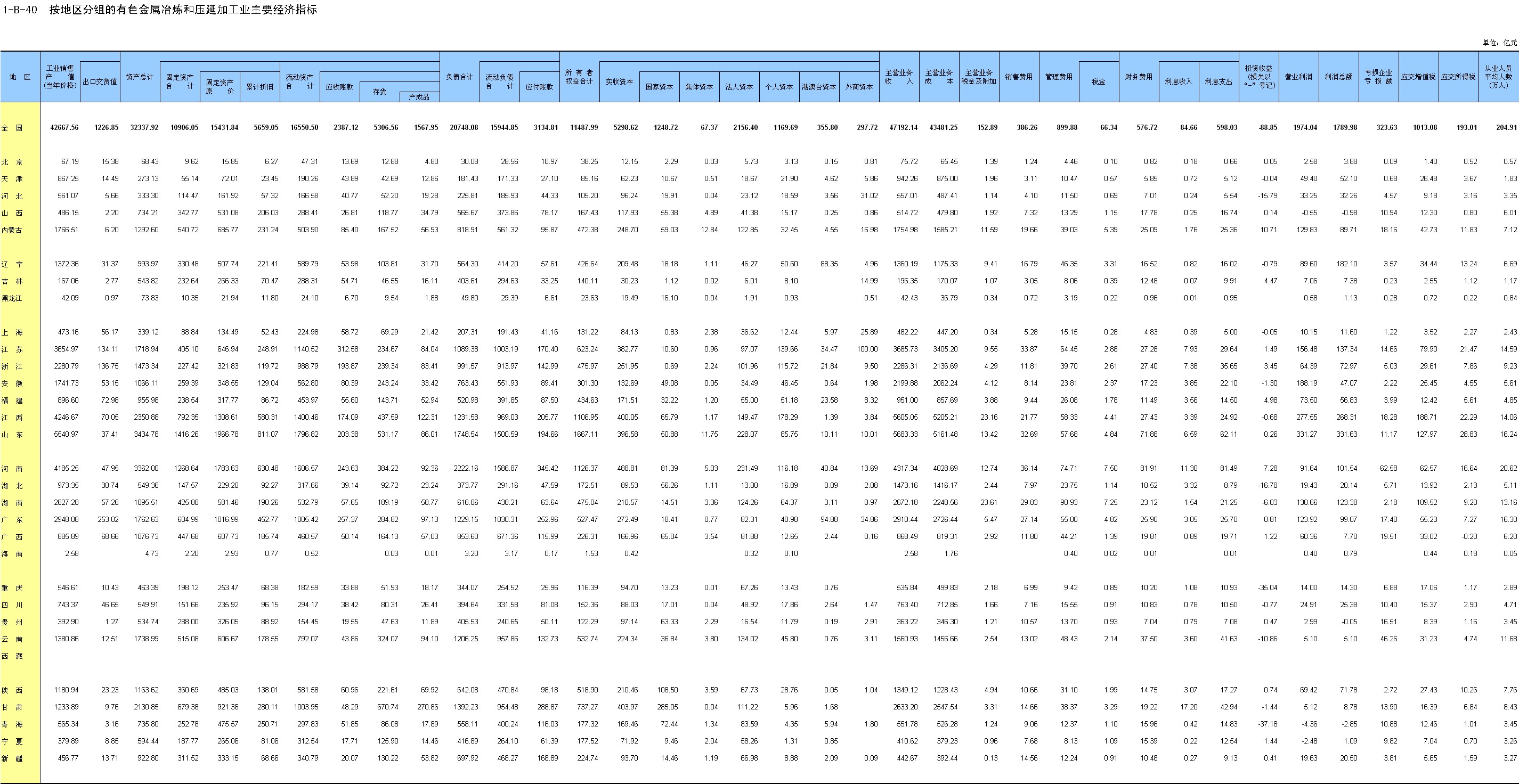
Task: Select the '应交所得税' column header
Action: 1459,77
